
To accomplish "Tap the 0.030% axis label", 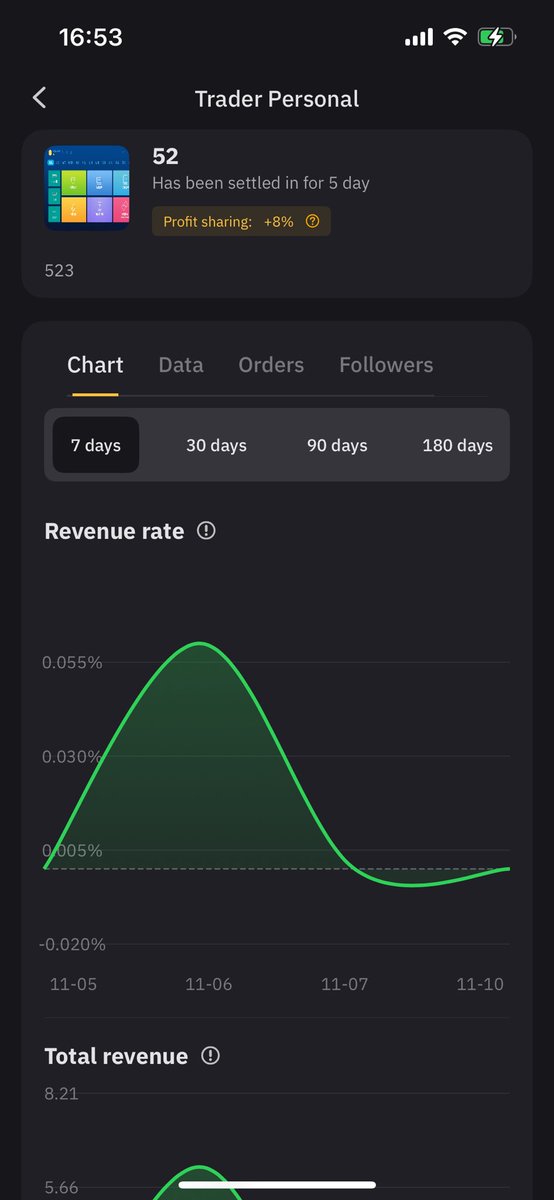I will tap(72, 756).
